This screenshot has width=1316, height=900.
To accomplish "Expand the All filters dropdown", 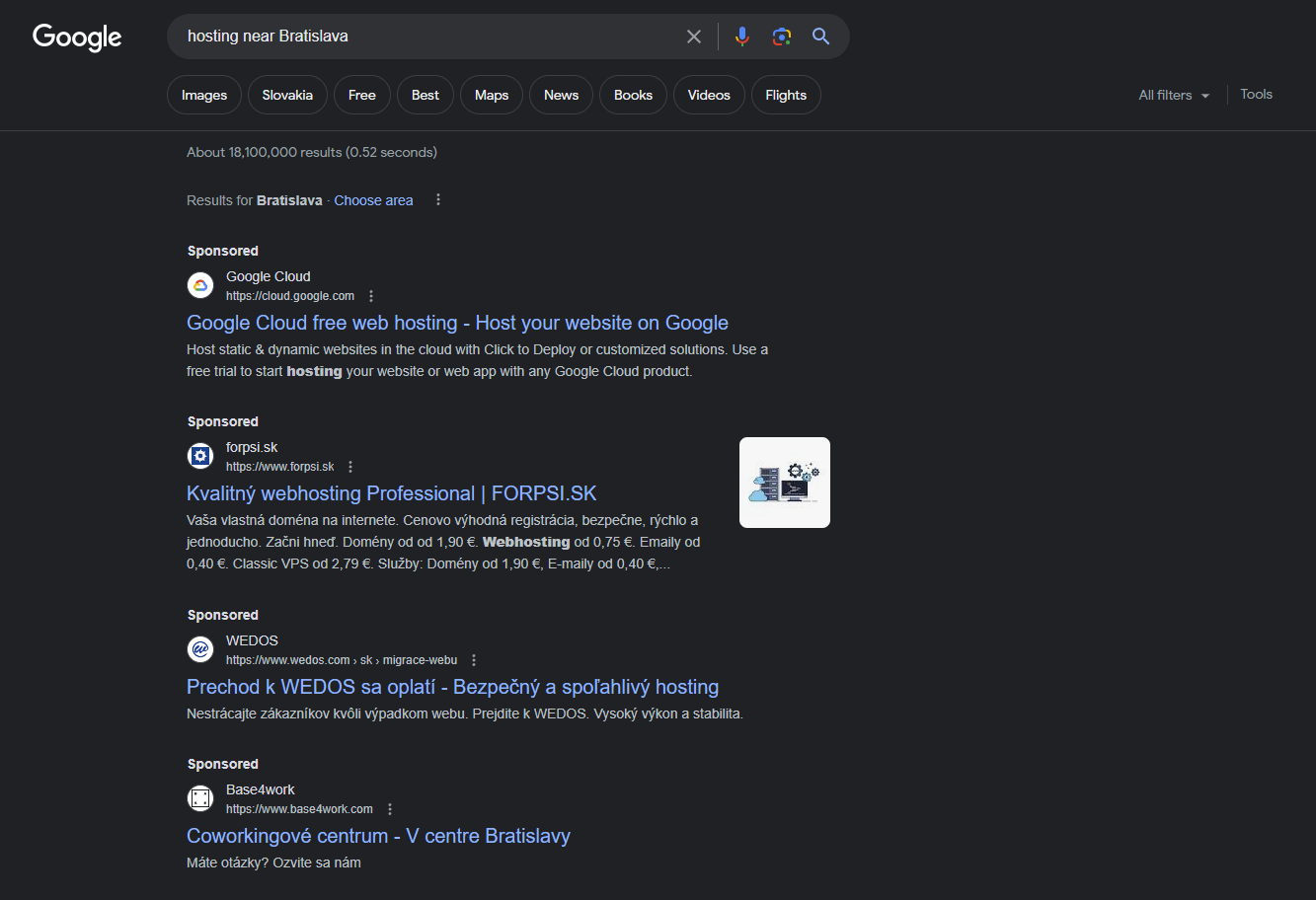I will click(x=1174, y=95).
